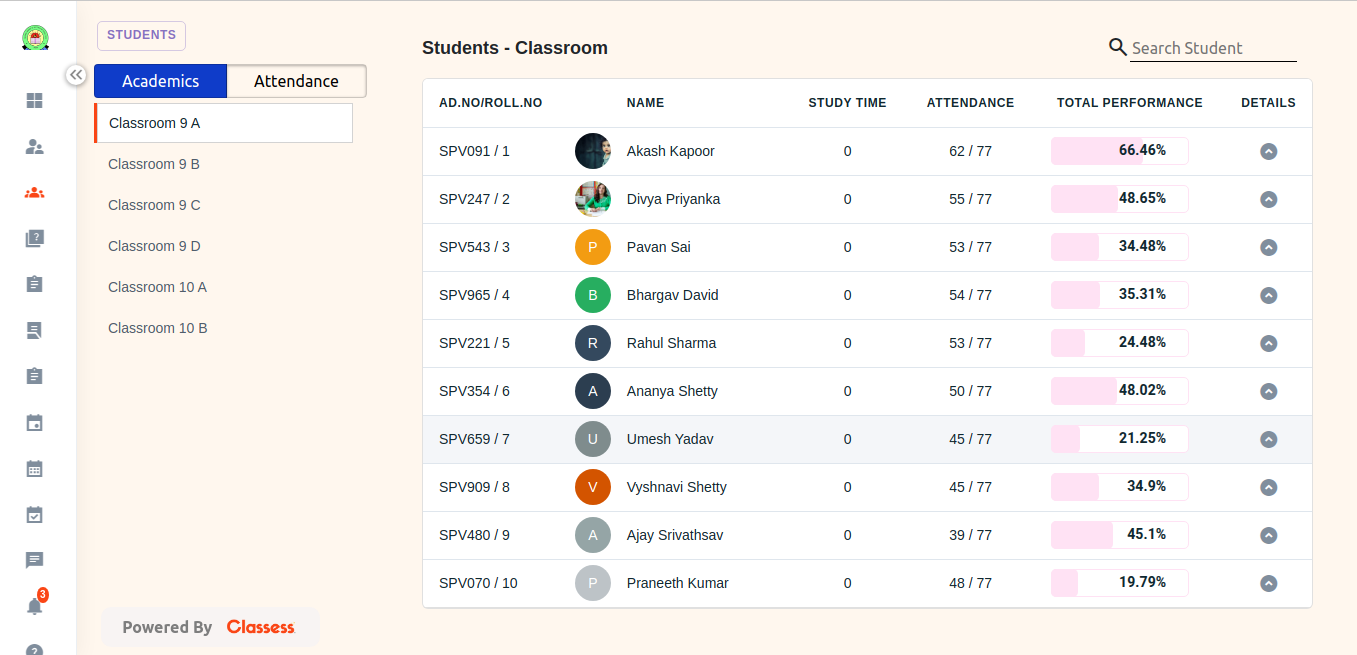Image resolution: width=1357 pixels, height=655 pixels.
Task: Open the Classess link at bottom
Action: [260, 627]
